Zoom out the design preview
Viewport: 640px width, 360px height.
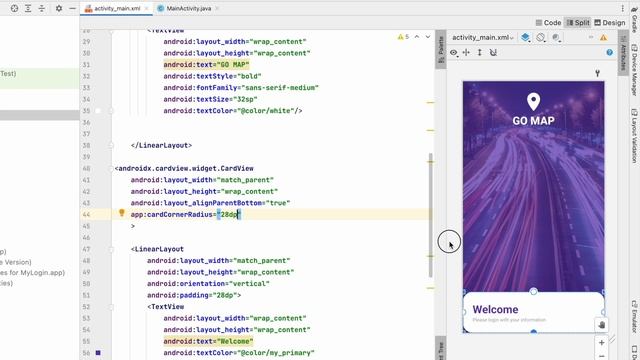click(x=601, y=356)
